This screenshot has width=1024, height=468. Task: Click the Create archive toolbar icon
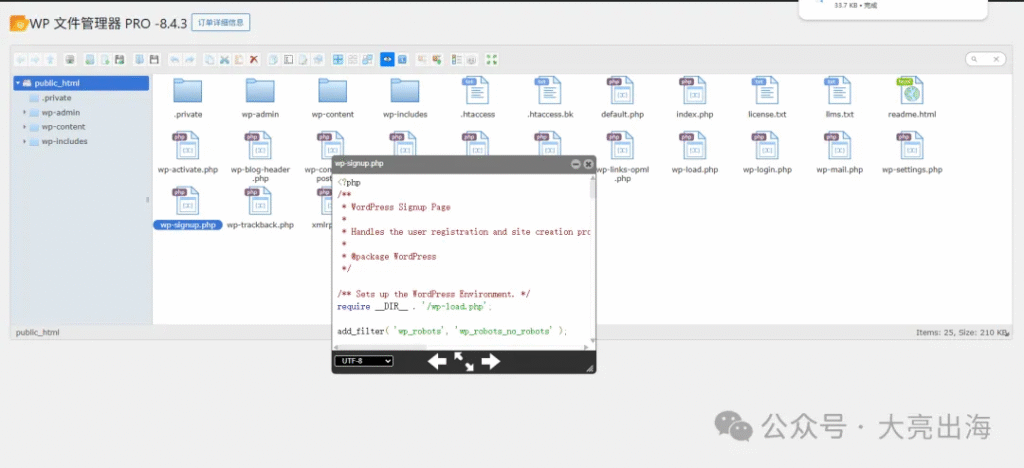click(437, 59)
